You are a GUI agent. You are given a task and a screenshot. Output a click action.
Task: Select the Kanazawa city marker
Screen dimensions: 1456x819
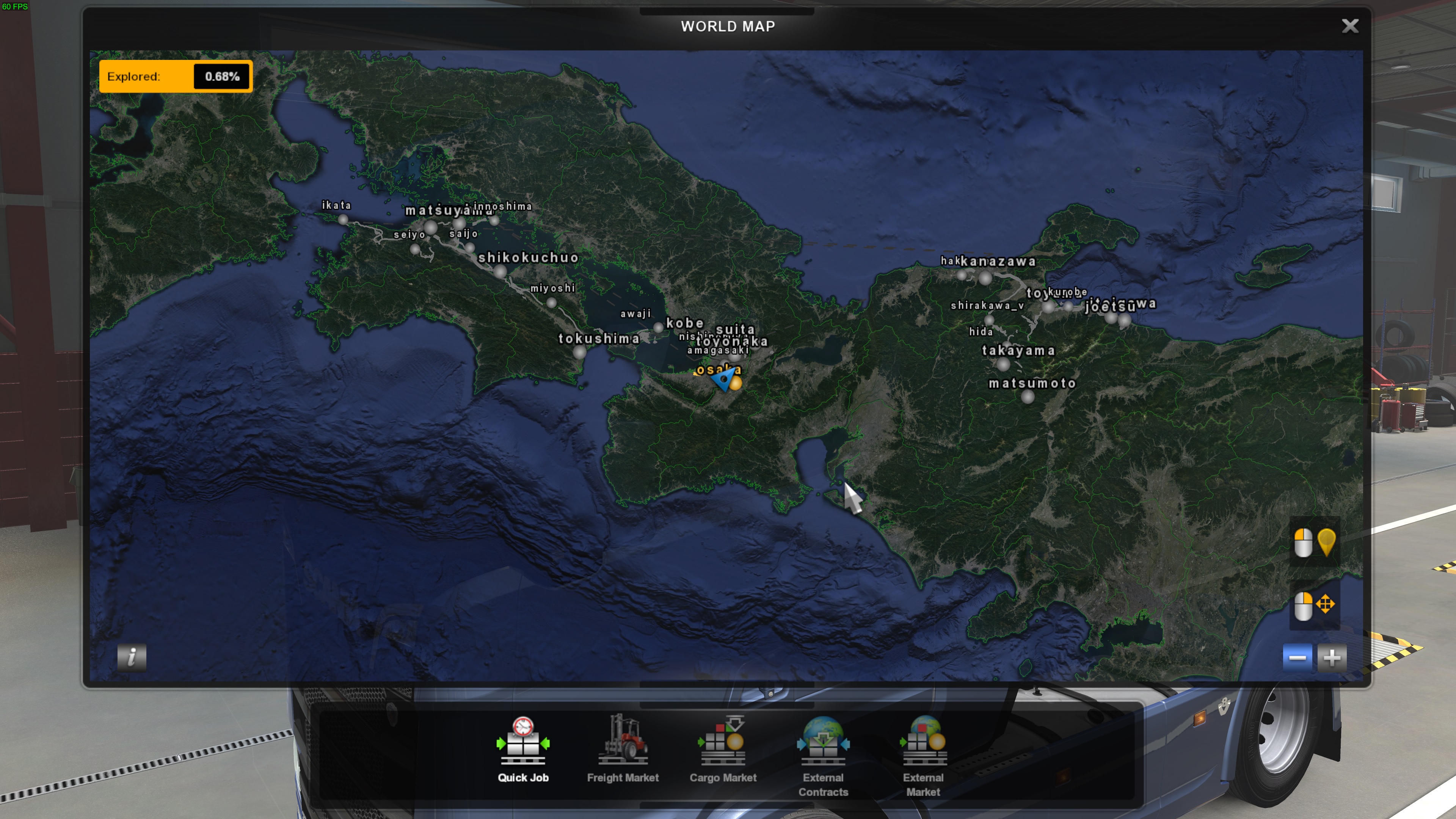click(x=985, y=278)
